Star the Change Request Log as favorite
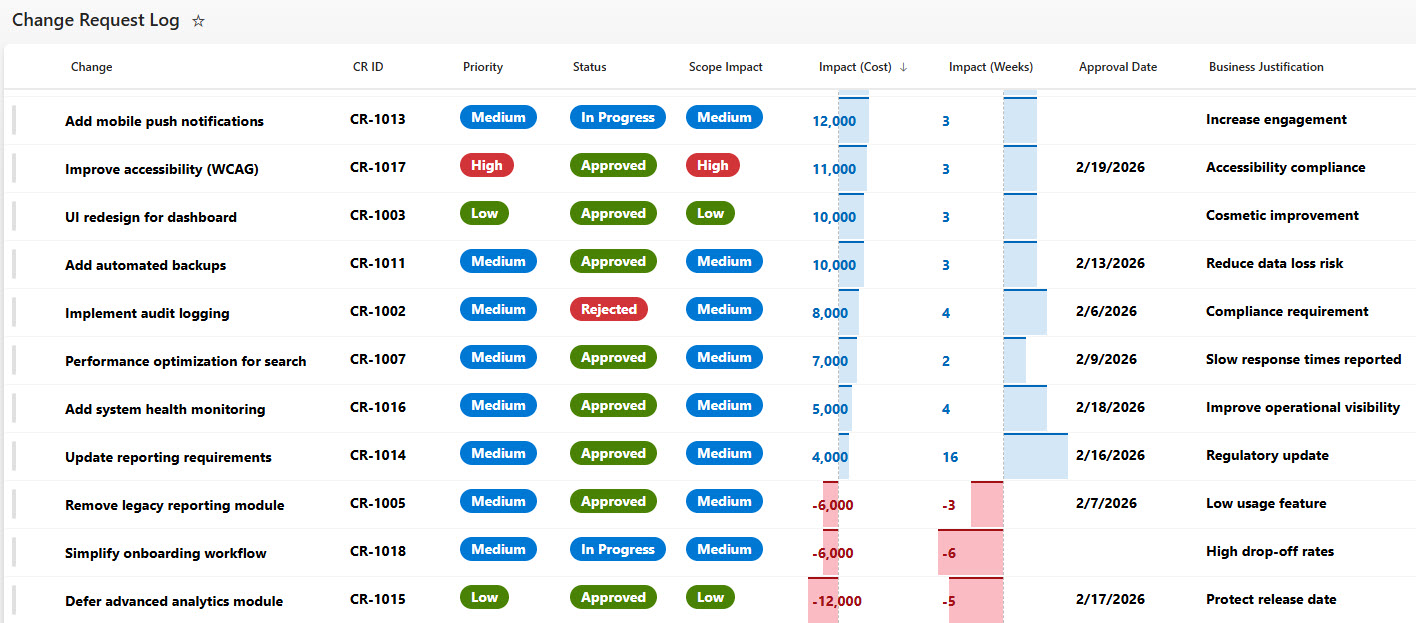 point(198,21)
